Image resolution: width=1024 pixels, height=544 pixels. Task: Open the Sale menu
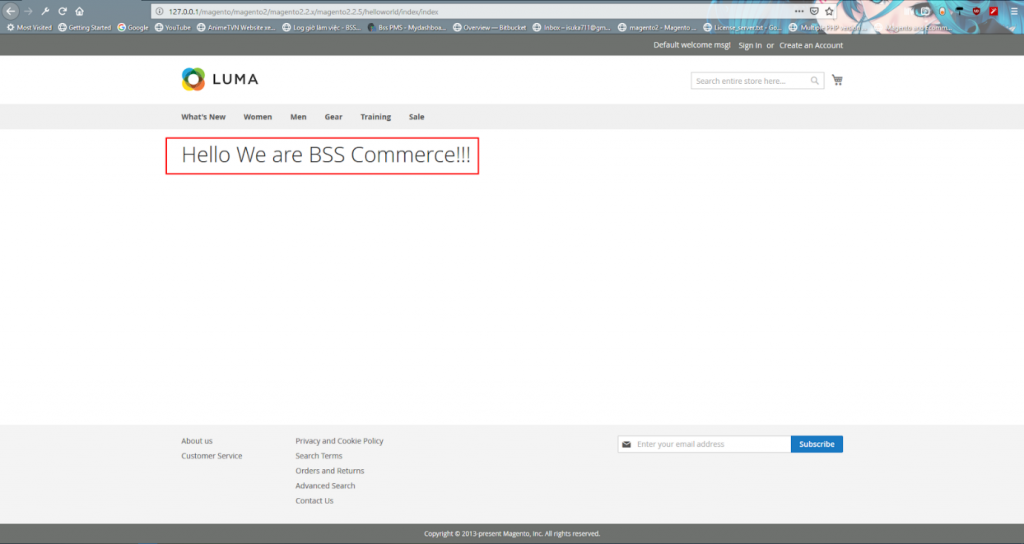pyautogui.click(x=416, y=117)
